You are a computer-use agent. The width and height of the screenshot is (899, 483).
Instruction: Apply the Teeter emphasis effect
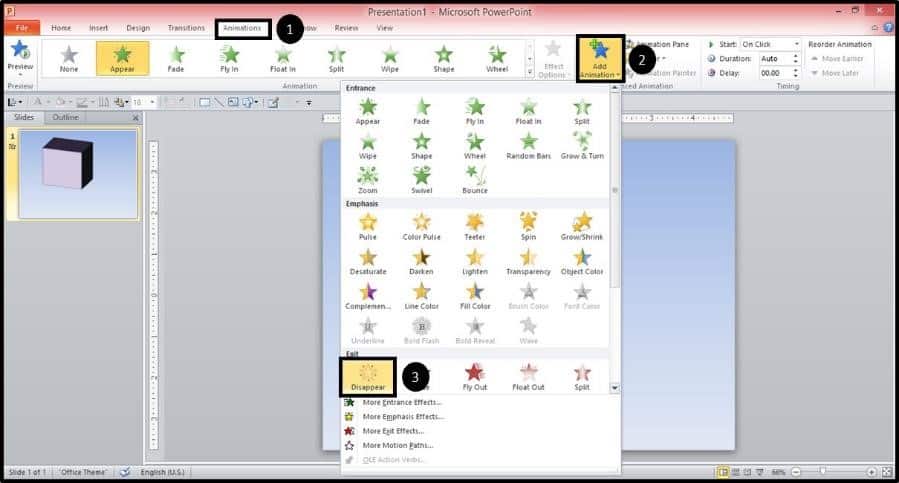[475, 227]
